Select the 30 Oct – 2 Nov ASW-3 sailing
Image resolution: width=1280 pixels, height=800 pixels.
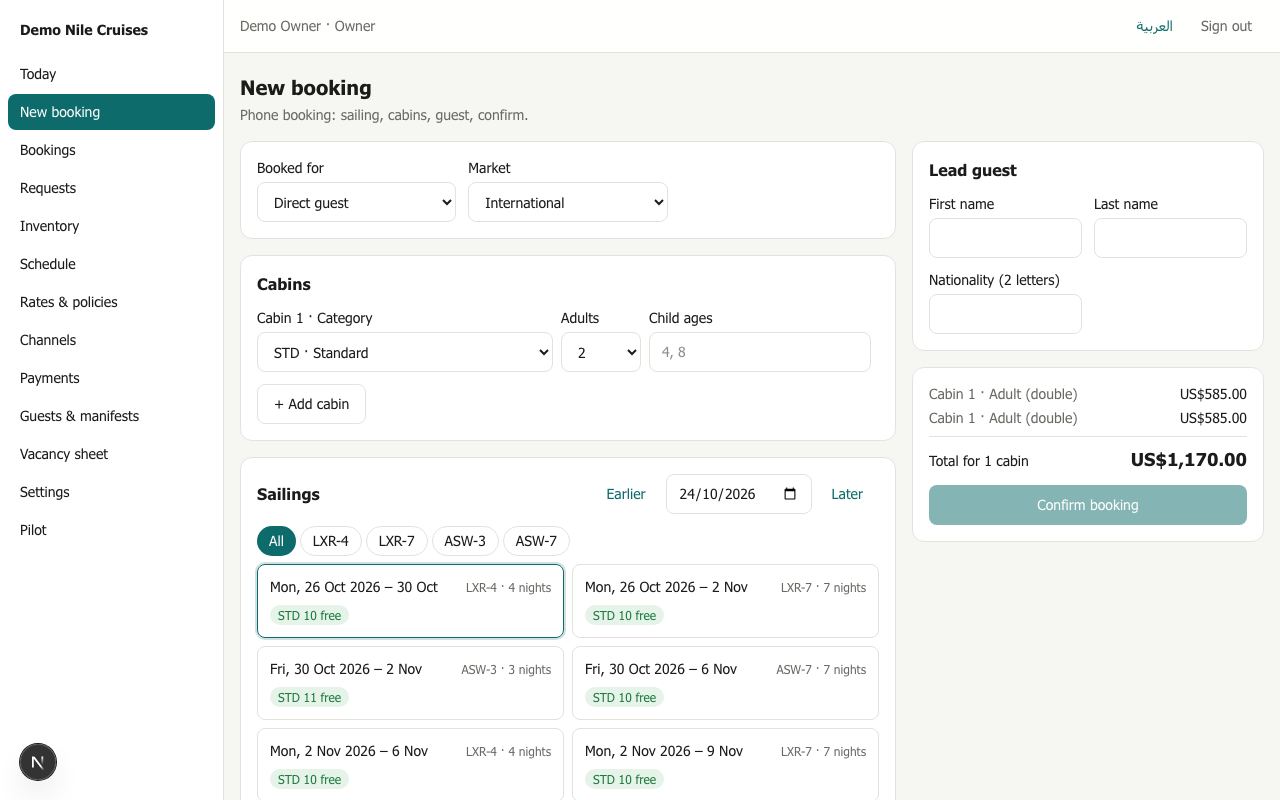tap(410, 683)
